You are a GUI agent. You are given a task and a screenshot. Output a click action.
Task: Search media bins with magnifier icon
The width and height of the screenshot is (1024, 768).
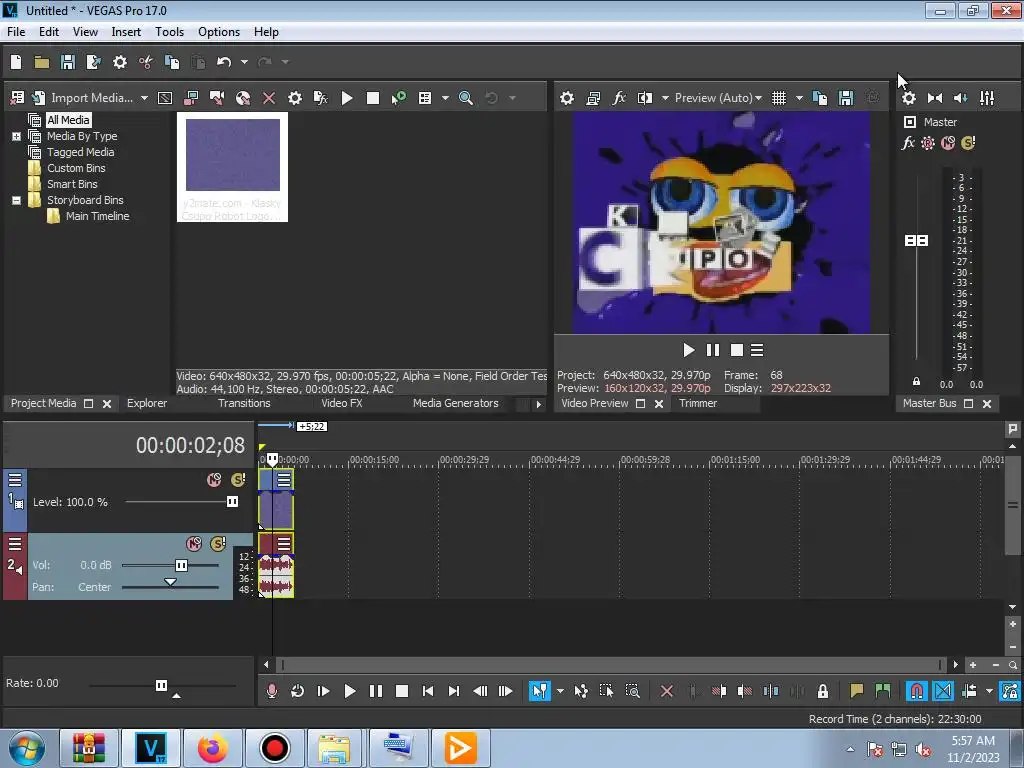(x=466, y=98)
